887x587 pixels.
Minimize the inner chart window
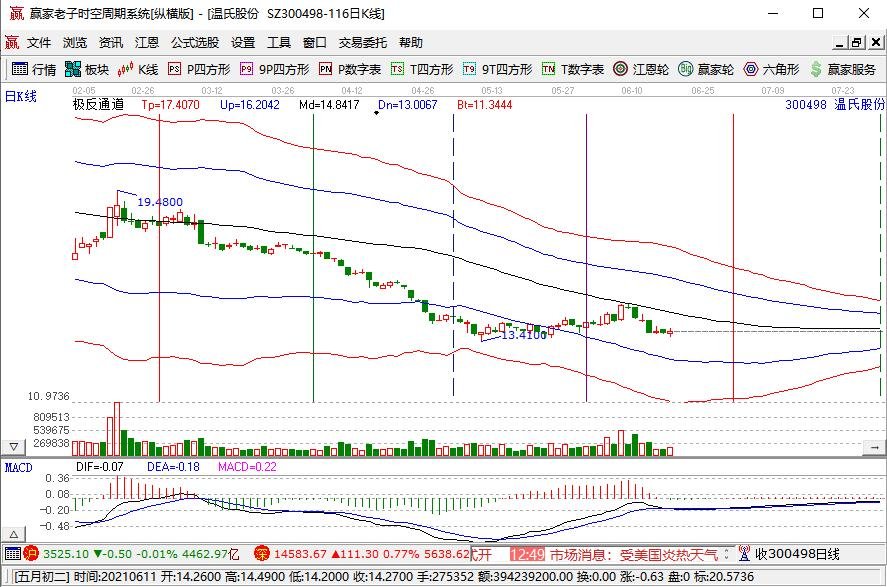pos(841,42)
